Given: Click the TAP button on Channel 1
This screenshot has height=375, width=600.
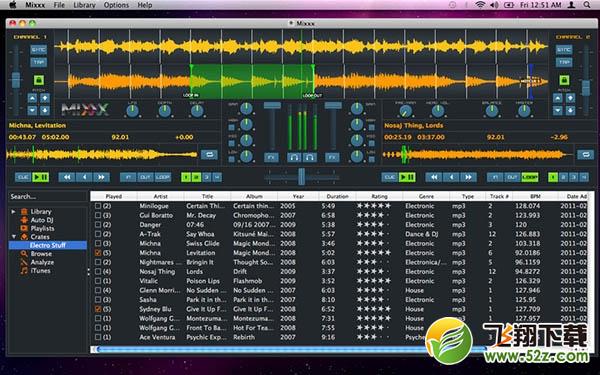Looking at the screenshot, I should (x=39, y=62).
